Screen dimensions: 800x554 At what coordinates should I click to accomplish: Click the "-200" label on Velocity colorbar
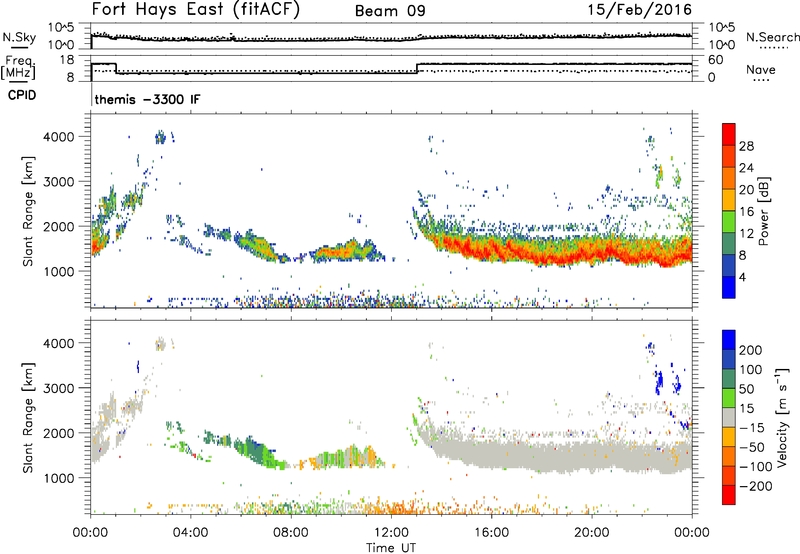click(756, 486)
